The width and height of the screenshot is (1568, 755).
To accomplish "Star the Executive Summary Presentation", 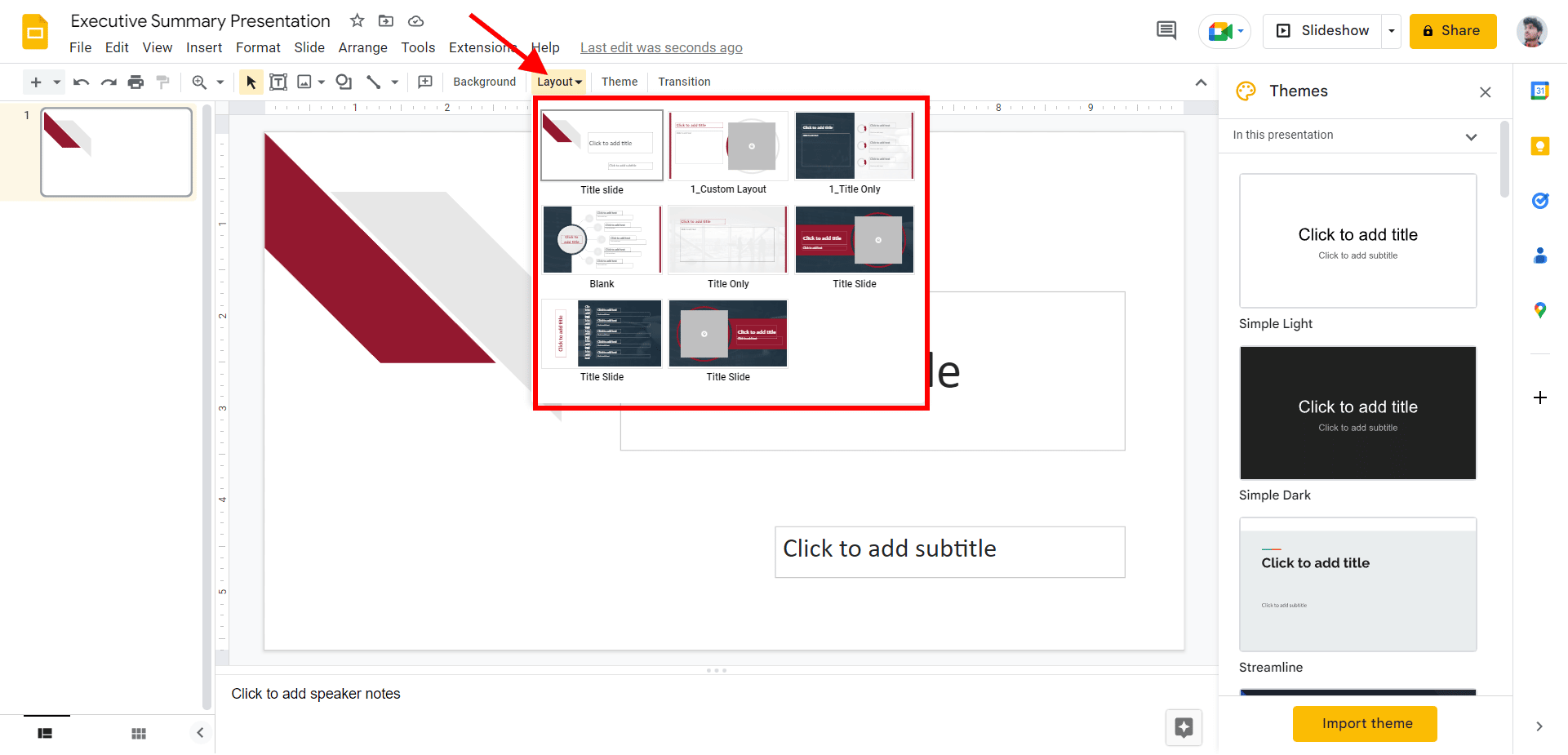I will (x=357, y=21).
